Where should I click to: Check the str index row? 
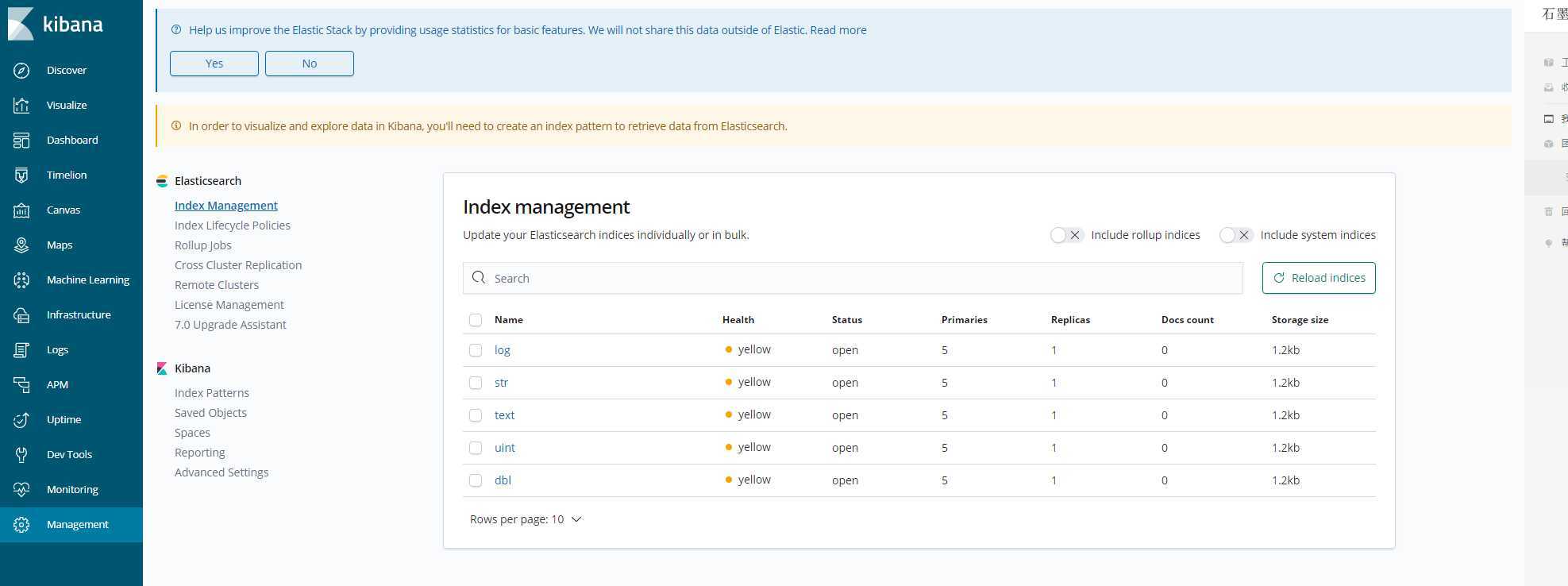tap(476, 383)
